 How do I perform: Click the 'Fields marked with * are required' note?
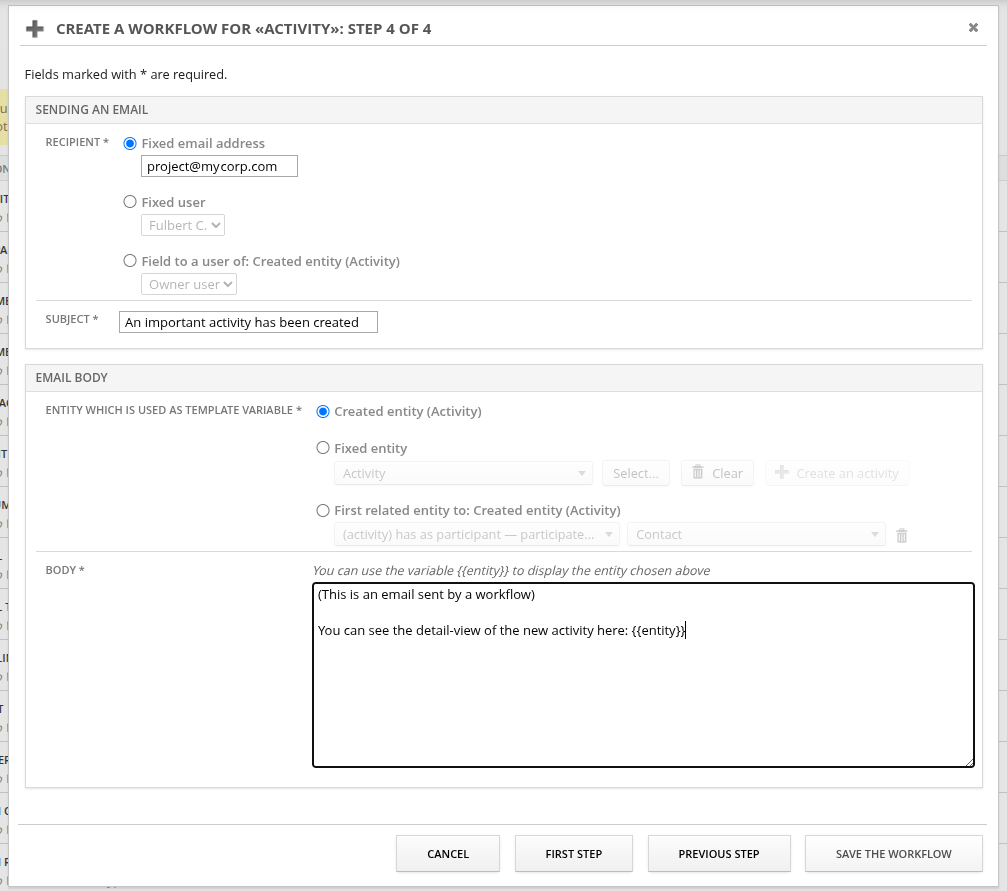pyautogui.click(x=126, y=75)
